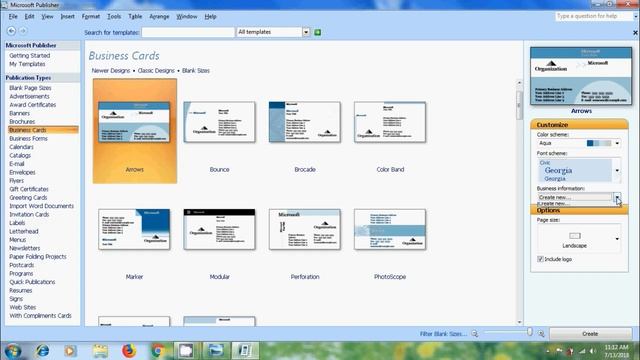This screenshot has width=640, height=360.
Task: Switch to Publisher taskbar button
Action: coord(245,351)
